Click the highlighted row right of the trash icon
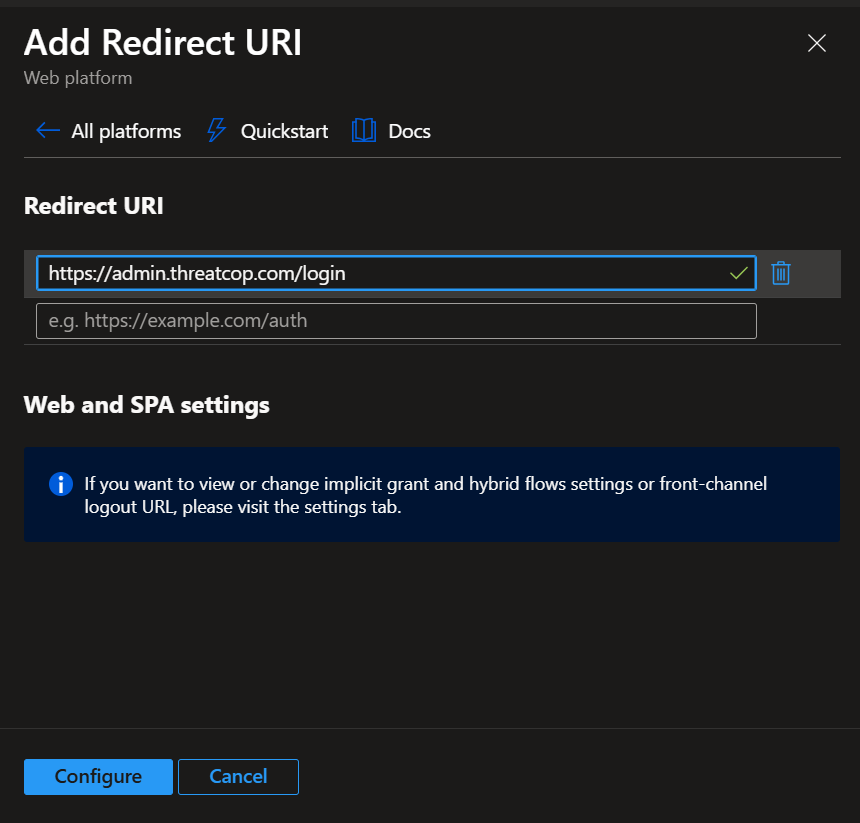860x823 pixels. tap(820, 273)
